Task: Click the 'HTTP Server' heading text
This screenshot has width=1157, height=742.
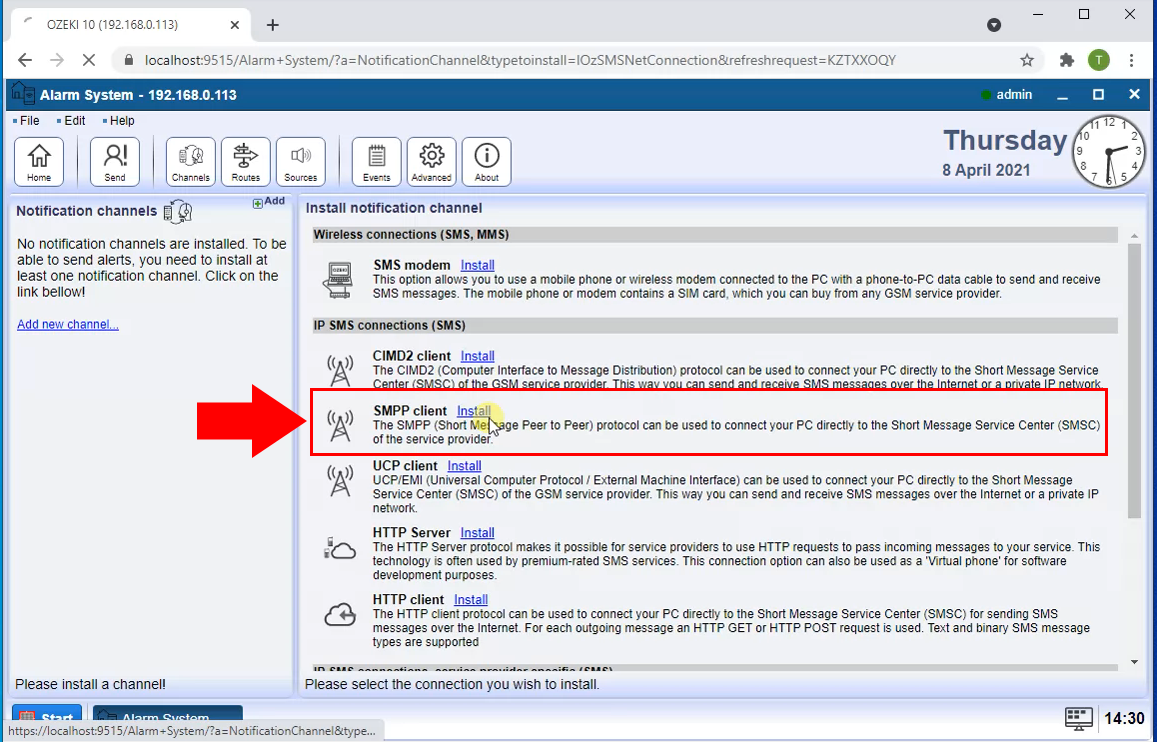Action: [x=412, y=533]
